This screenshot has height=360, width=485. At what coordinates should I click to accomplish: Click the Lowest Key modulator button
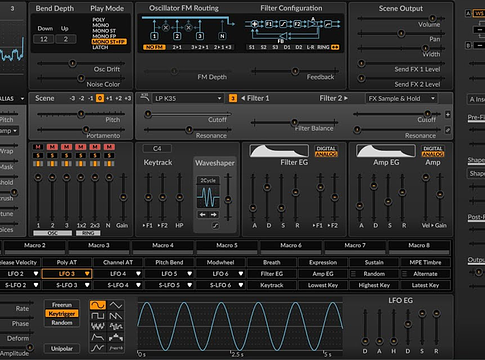click(x=323, y=285)
